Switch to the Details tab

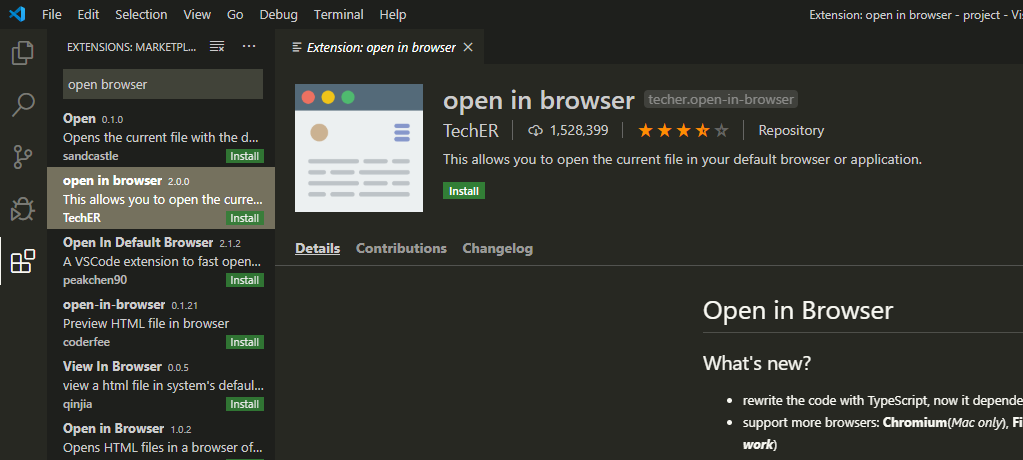click(318, 249)
